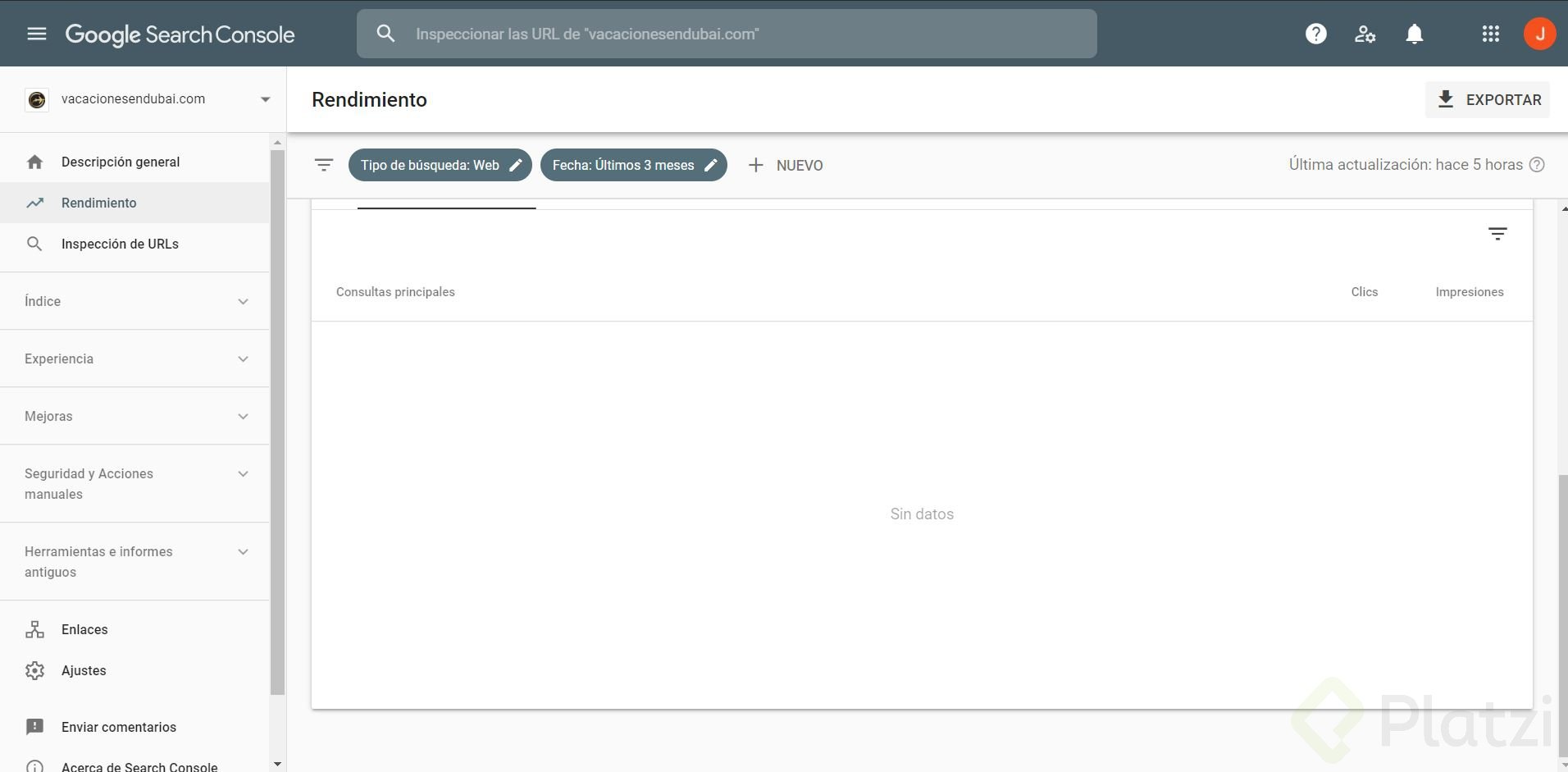The width and height of the screenshot is (1568, 772).
Task: Click the info icon beside Última actualización
Action: pos(1538,165)
